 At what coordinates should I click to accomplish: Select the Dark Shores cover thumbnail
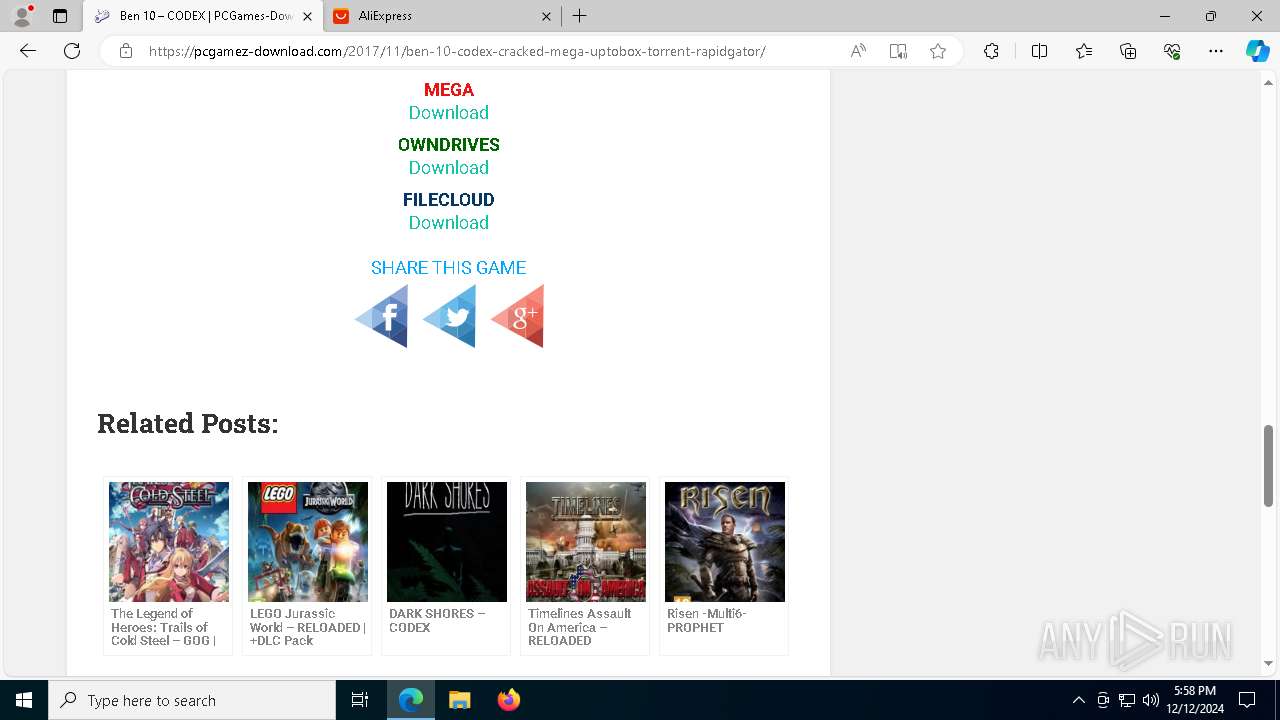point(447,542)
